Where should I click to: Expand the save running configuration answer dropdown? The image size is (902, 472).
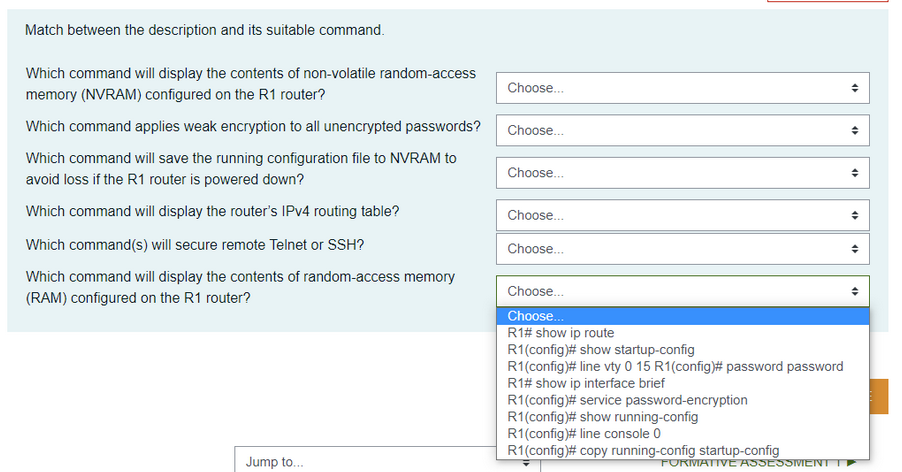pos(682,173)
